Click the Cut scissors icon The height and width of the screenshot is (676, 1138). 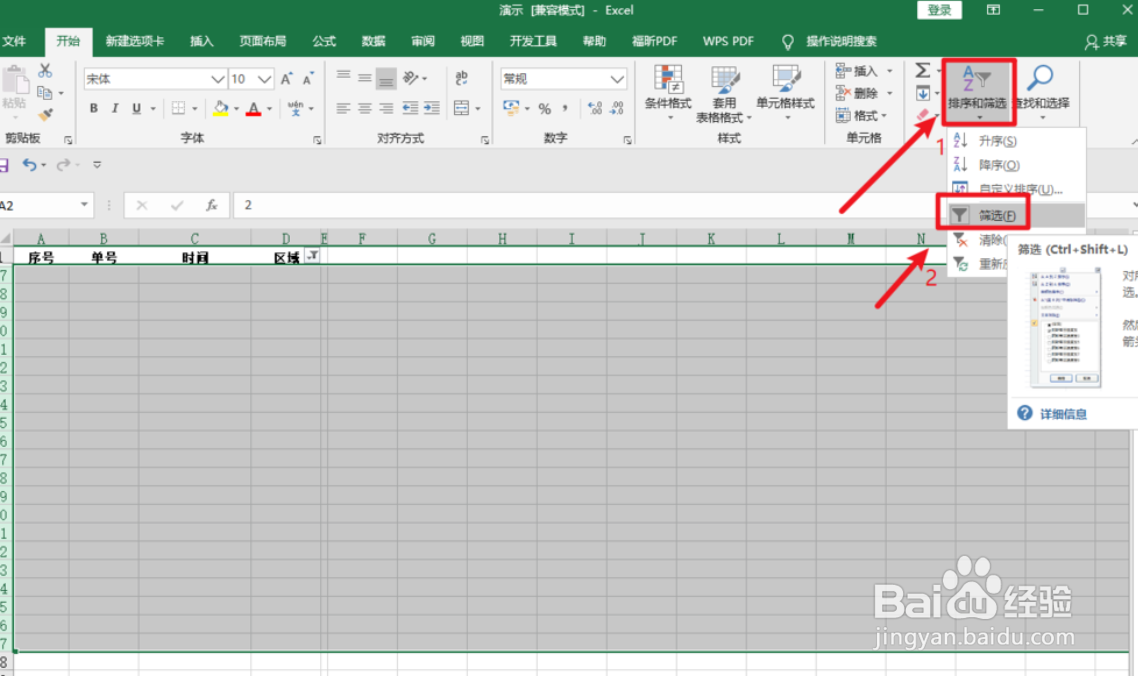pos(45,70)
